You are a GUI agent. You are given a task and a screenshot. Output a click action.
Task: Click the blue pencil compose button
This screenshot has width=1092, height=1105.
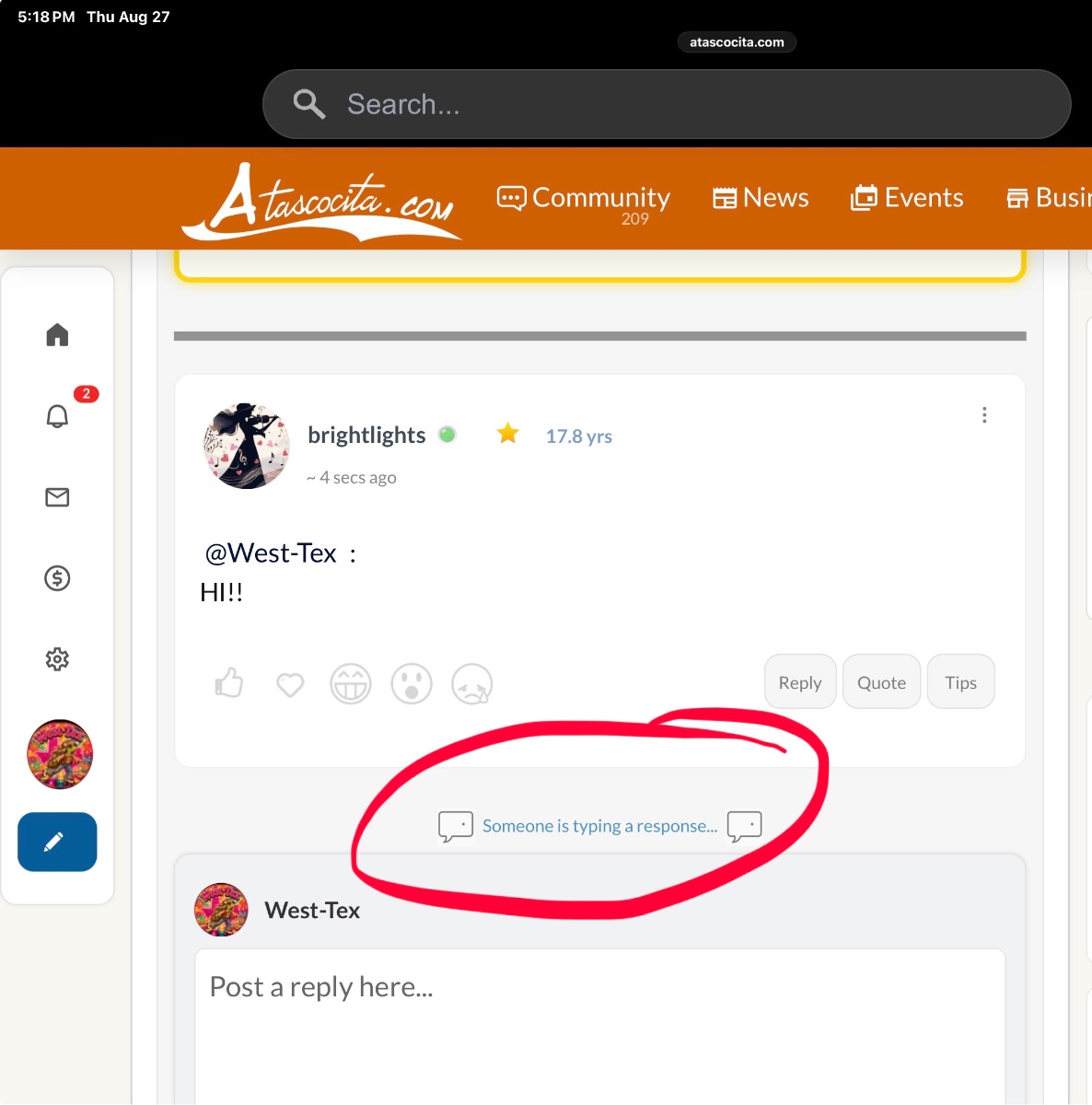pos(57,842)
